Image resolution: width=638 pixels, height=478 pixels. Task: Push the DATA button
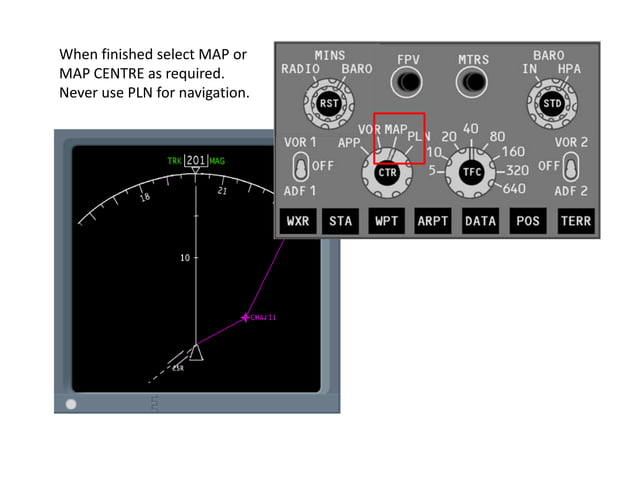pyautogui.click(x=481, y=221)
